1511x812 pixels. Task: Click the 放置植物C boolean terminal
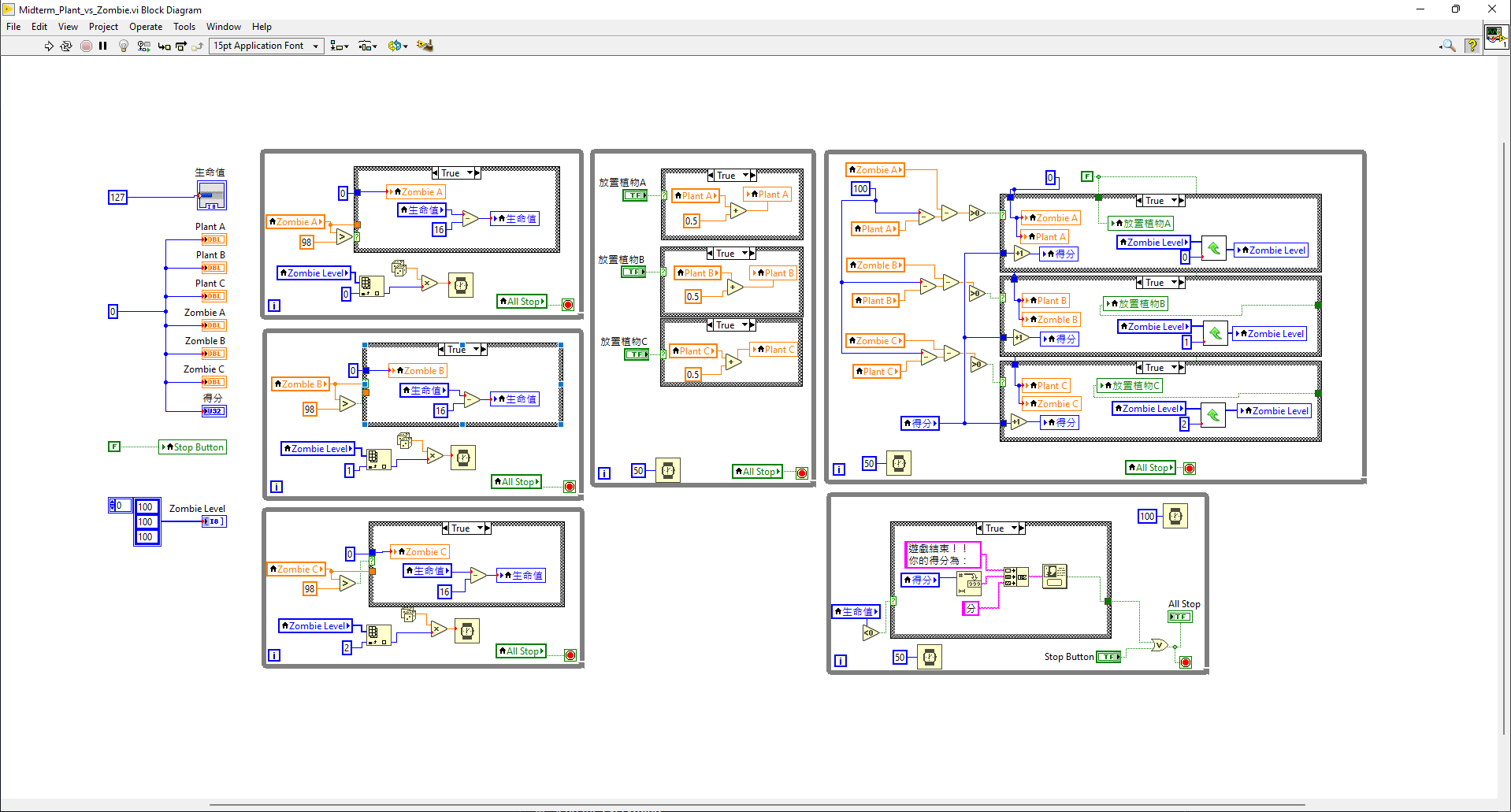pos(637,354)
